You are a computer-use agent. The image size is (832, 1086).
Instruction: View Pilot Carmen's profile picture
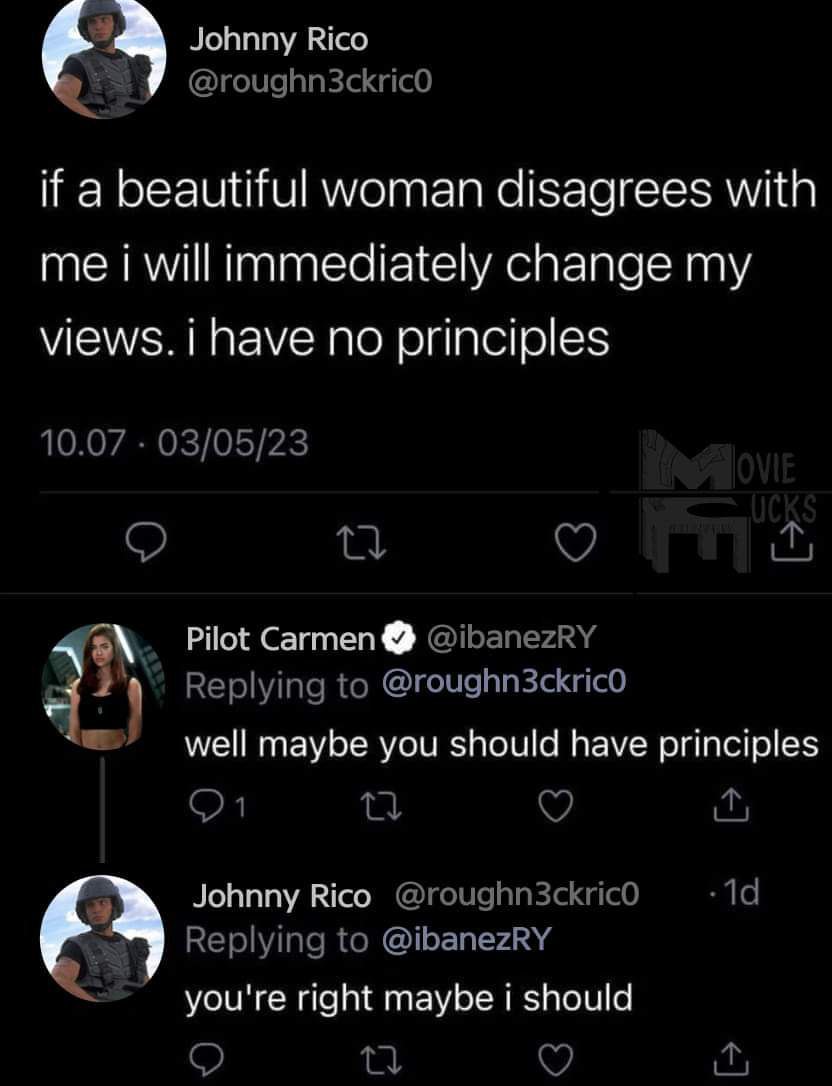coord(103,686)
